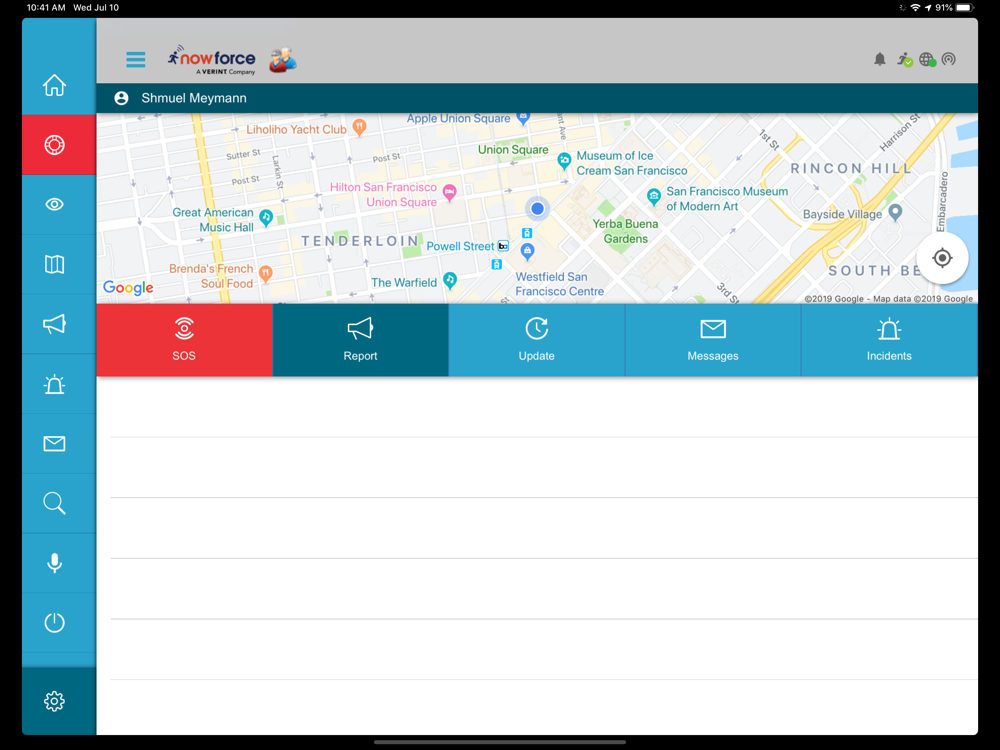Open the folded map sidebar icon
This screenshot has height=750, width=1000.
tap(54, 264)
